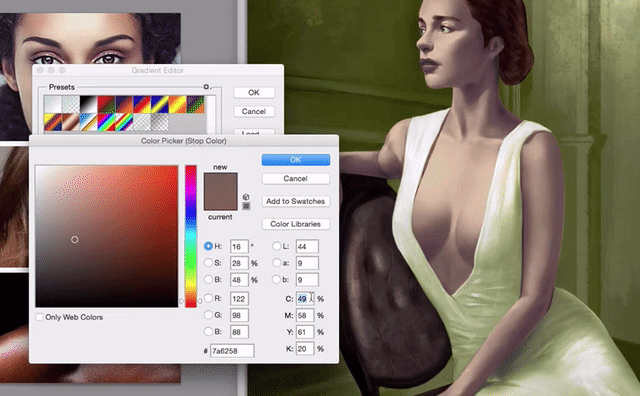Click the H hue value field

coord(239,247)
